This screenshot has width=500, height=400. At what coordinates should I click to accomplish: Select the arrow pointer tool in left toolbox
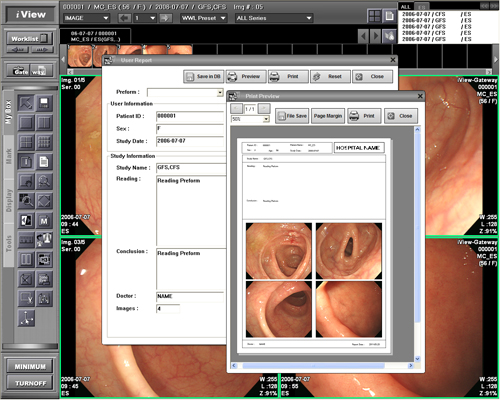click(x=26, y=103)
